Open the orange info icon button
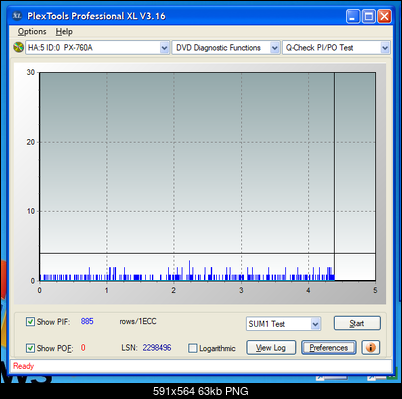 [x=371, y=348]
